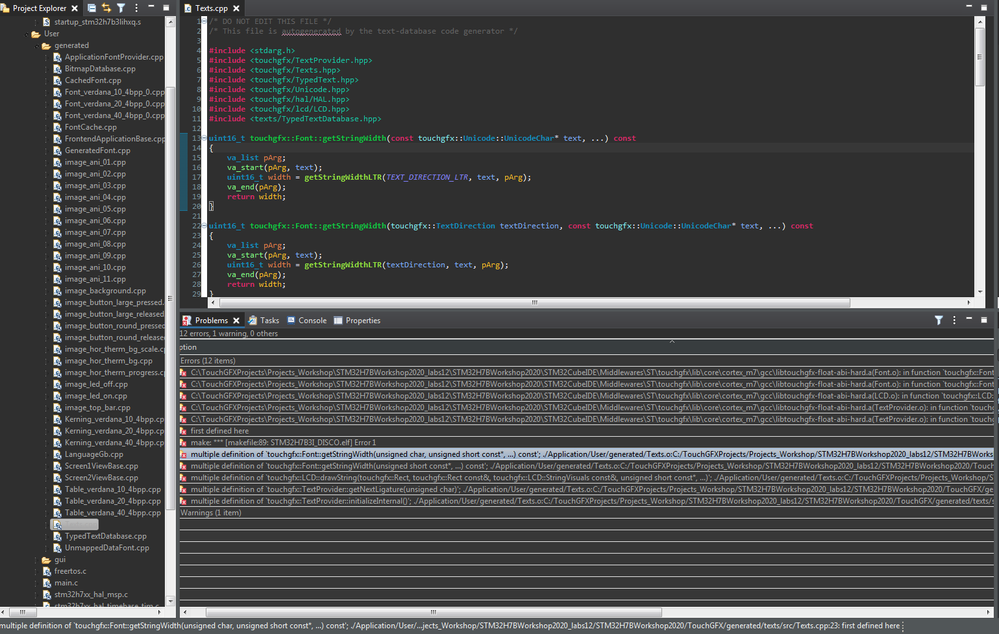Click the Project Explorer horizontal scrollbar
Screen dimensions: 999x634
click(x=23, y=612)
